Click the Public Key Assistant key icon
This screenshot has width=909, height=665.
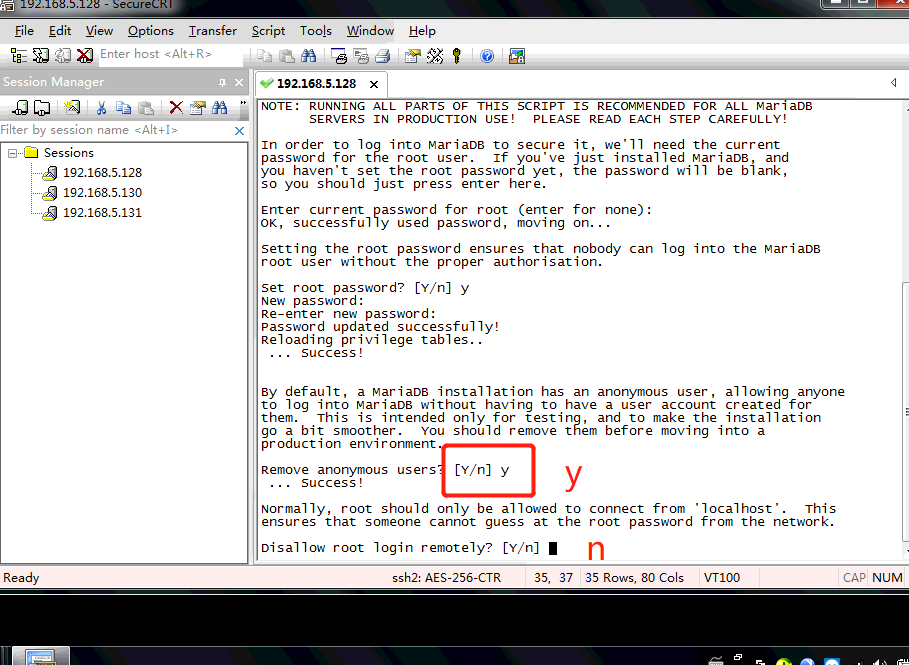tap(457, 56)
